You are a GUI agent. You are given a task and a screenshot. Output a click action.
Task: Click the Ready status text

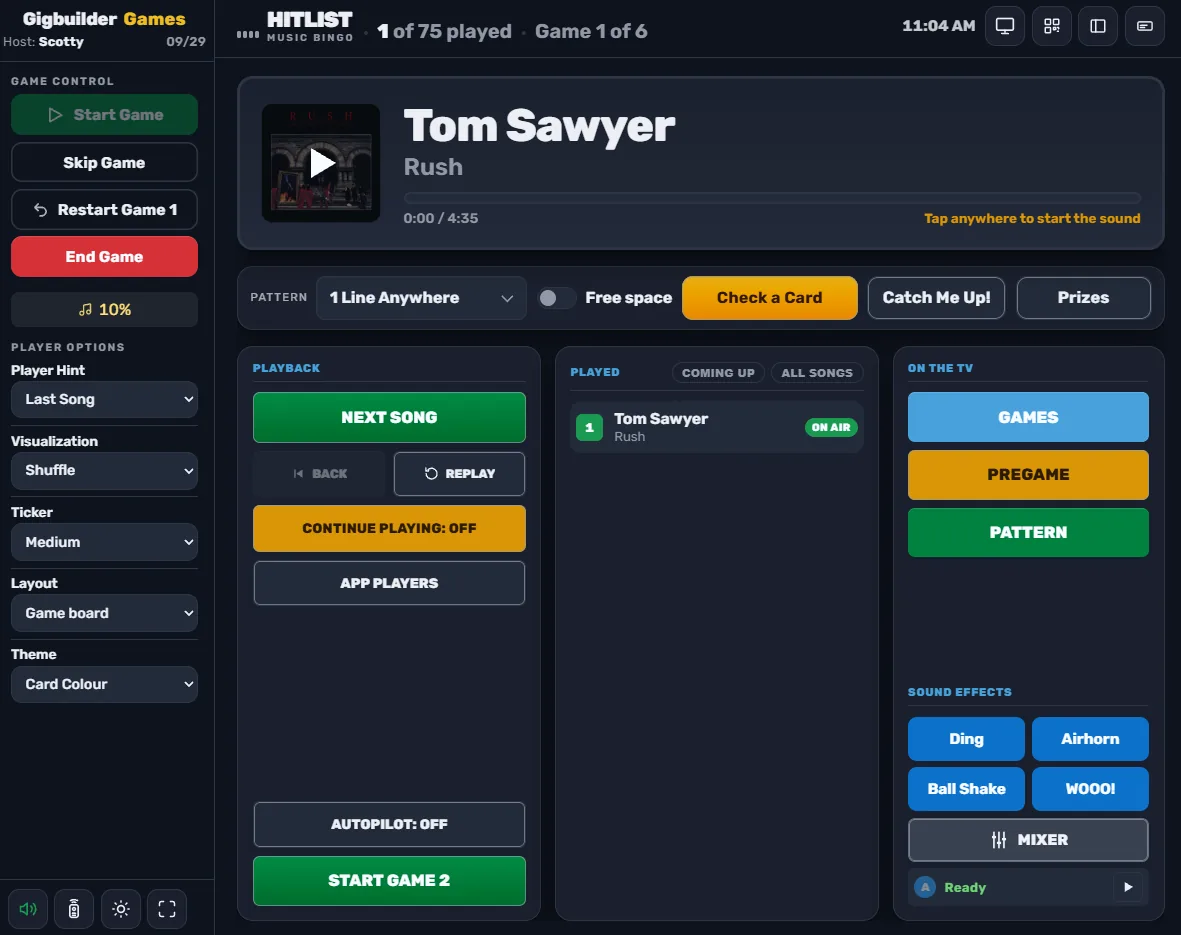coord(965,888)
